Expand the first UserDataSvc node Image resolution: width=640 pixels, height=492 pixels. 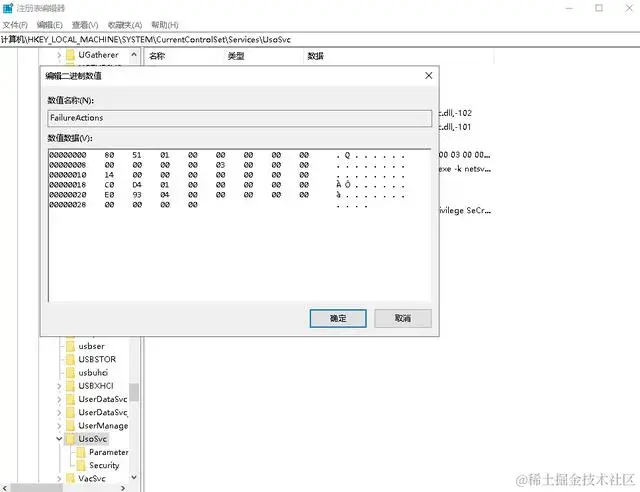(59, 399)
